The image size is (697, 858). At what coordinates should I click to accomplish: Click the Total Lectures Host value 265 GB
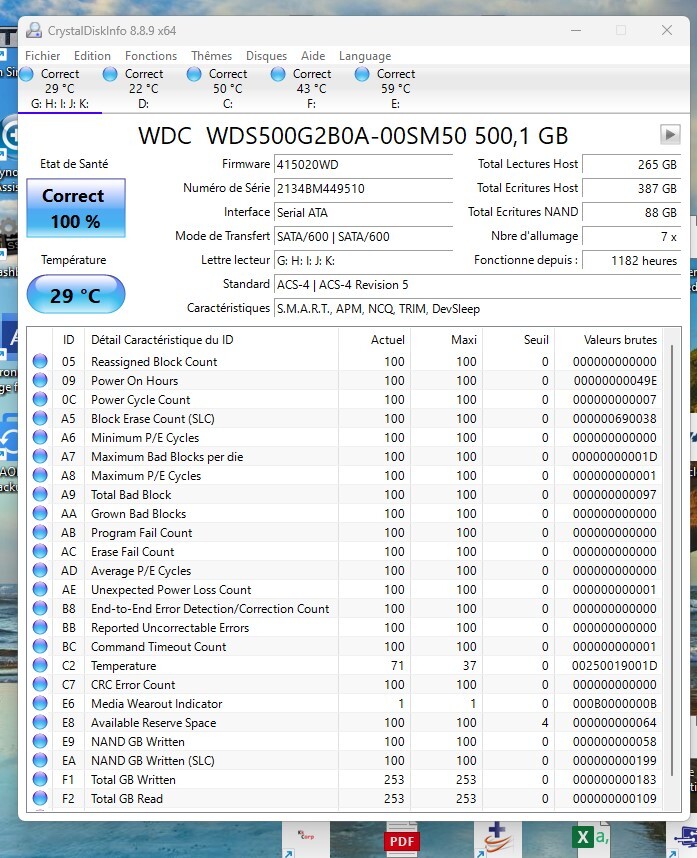click(x=631, y=165)
